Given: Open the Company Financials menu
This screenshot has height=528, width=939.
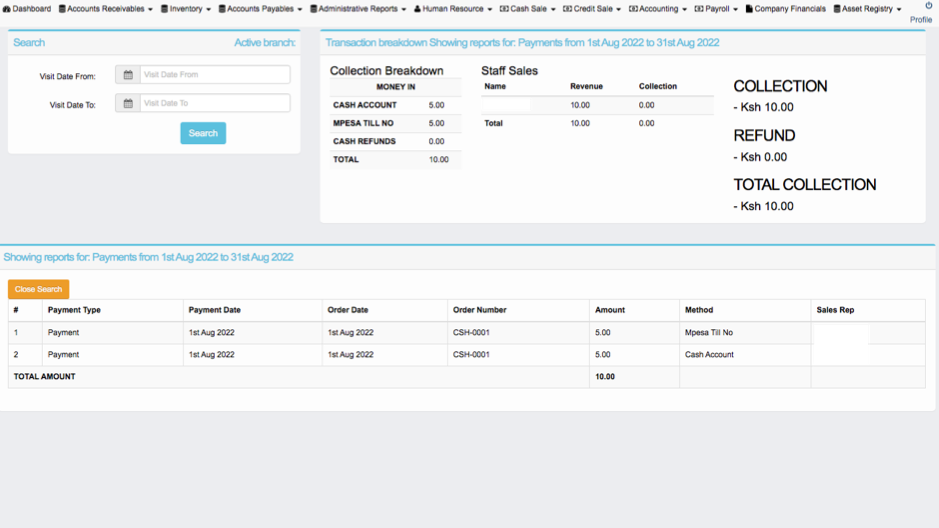Looking at the screenshot, I should coord(785,9).
